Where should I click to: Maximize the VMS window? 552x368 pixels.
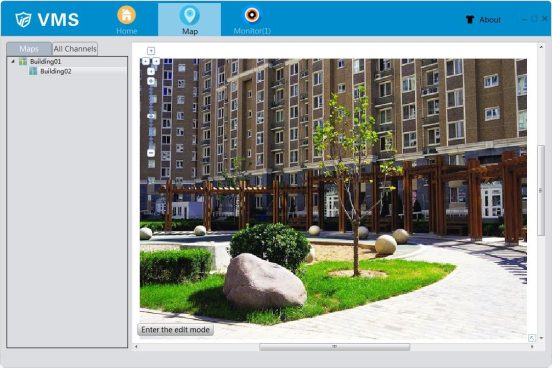(x=534, y=19)
